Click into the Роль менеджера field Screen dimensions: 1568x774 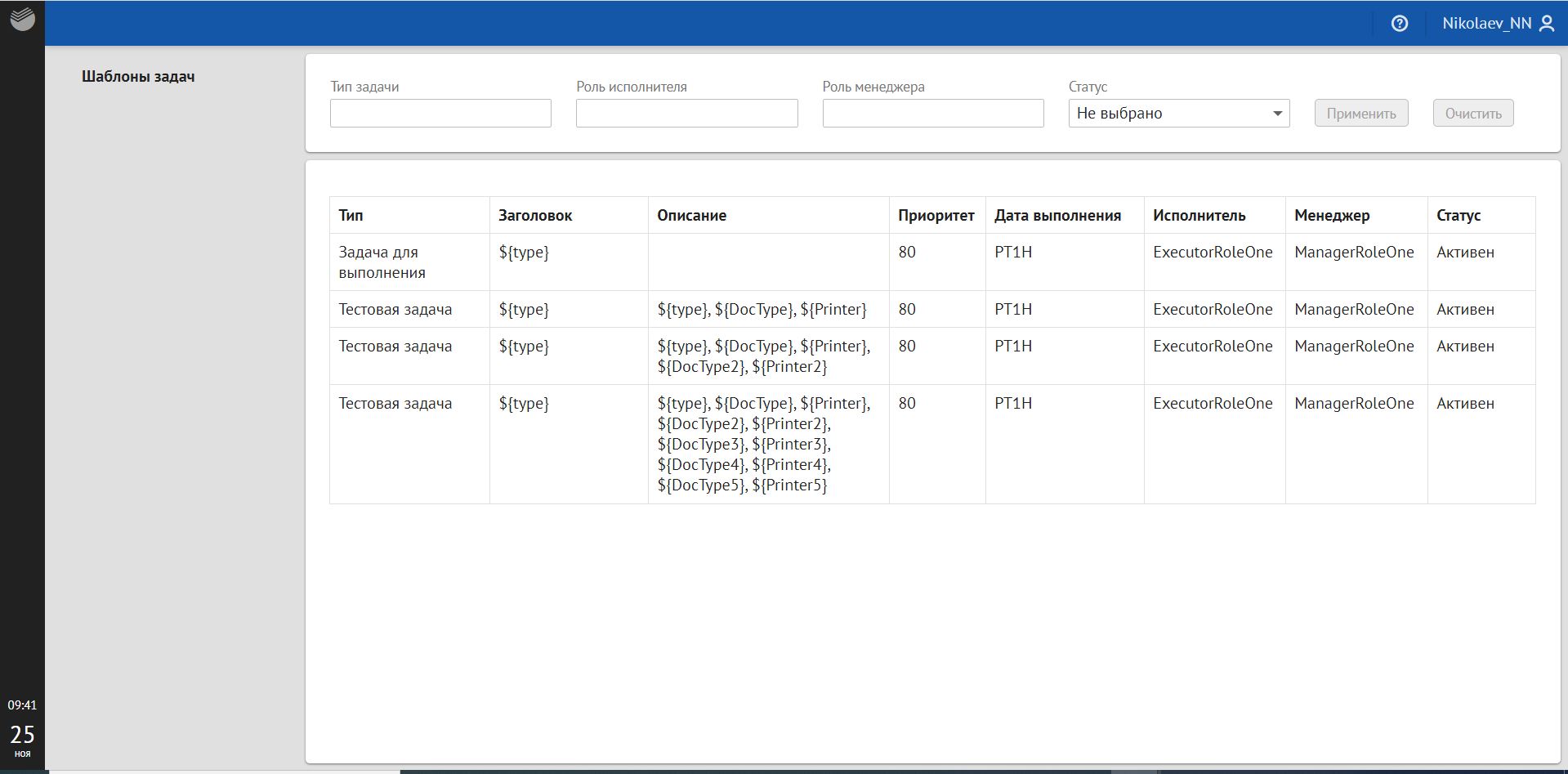tap(932, 114)
